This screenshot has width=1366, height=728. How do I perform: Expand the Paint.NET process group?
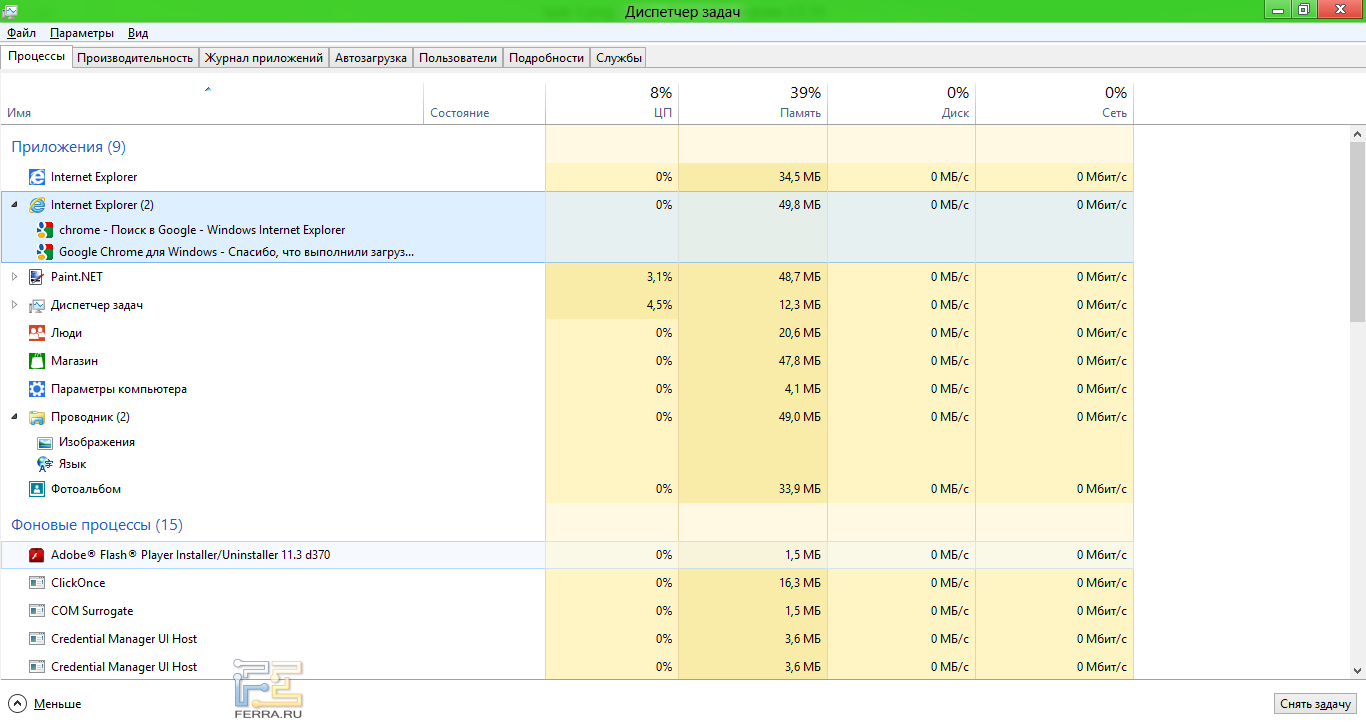[x=14, y=277]
